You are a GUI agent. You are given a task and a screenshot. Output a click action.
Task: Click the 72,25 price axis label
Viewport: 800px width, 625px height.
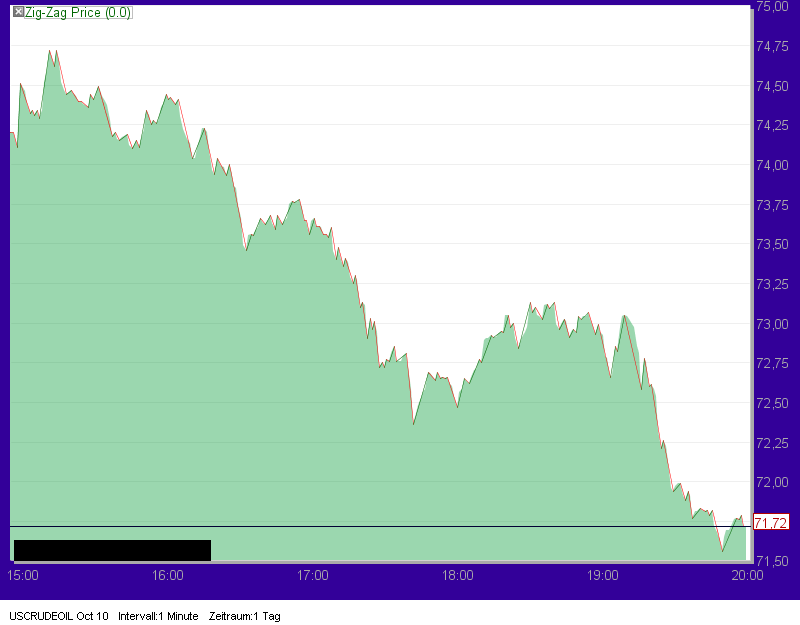click(x=772, y=443)
